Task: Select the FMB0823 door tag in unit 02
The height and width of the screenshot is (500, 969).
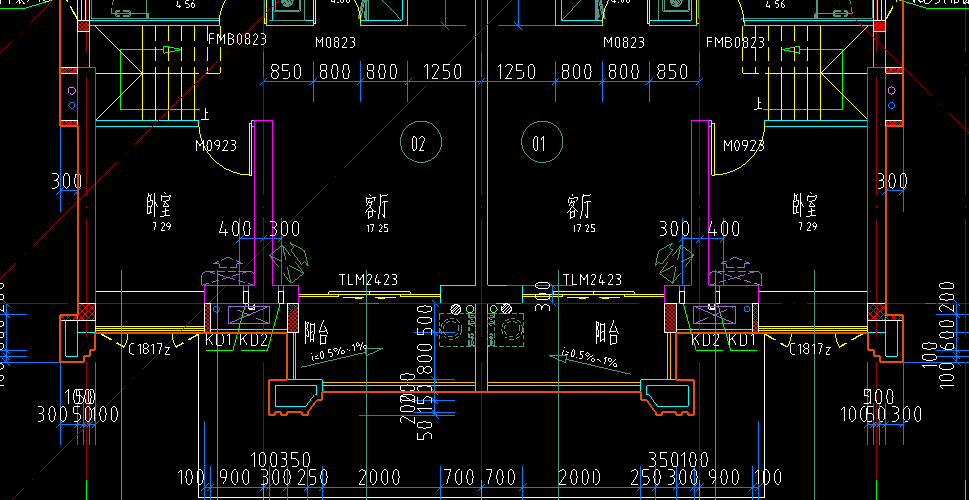Action: click(x=237, y=40)
